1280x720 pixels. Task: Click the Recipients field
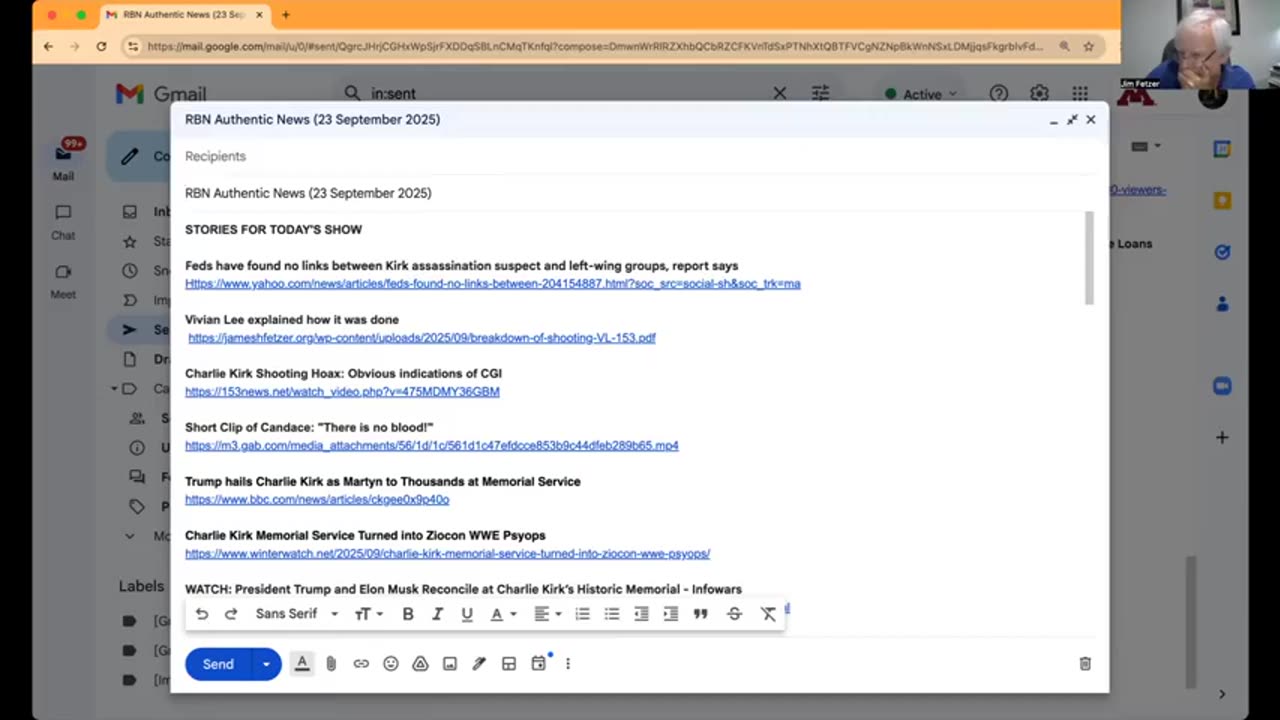(640, 157)
